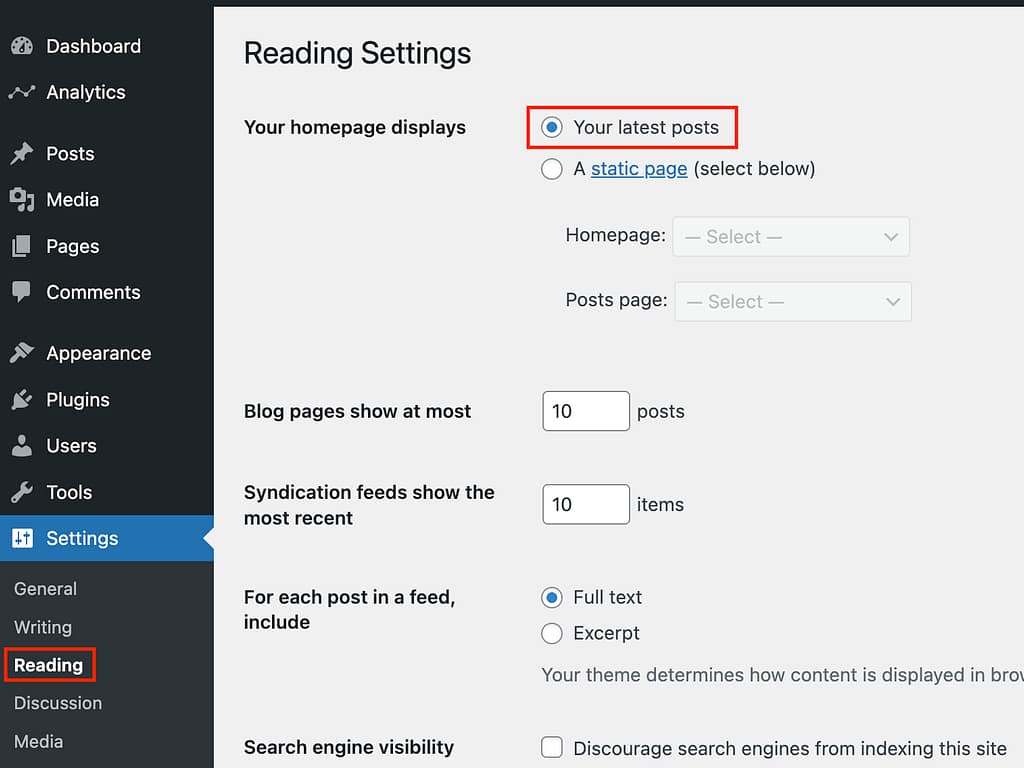1024x768 pixels.
Task: Enable discourage search engines checkbox
Action: point(551,747)
